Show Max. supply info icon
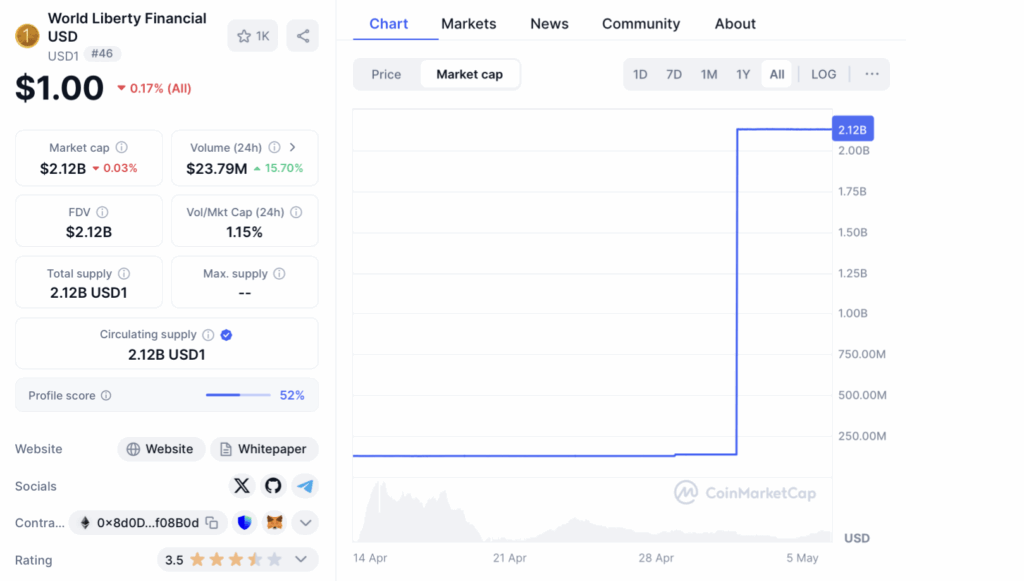Image resolution: width=1024 pixels, height=581 pixels. coord(280,274)
